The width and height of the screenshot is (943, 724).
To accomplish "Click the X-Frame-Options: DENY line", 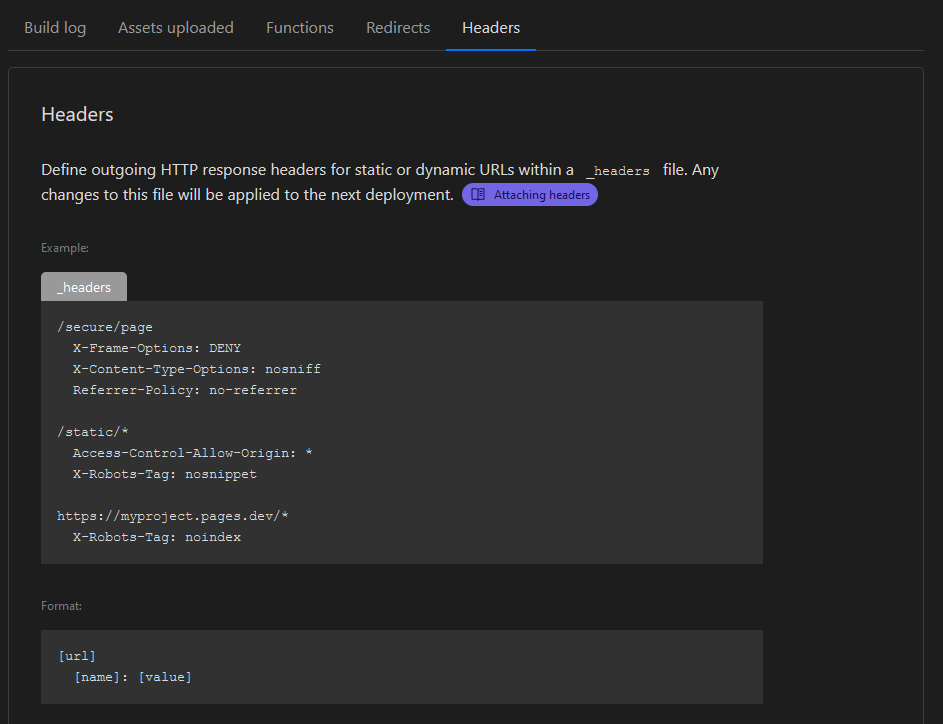I will (x=157, y=348).
